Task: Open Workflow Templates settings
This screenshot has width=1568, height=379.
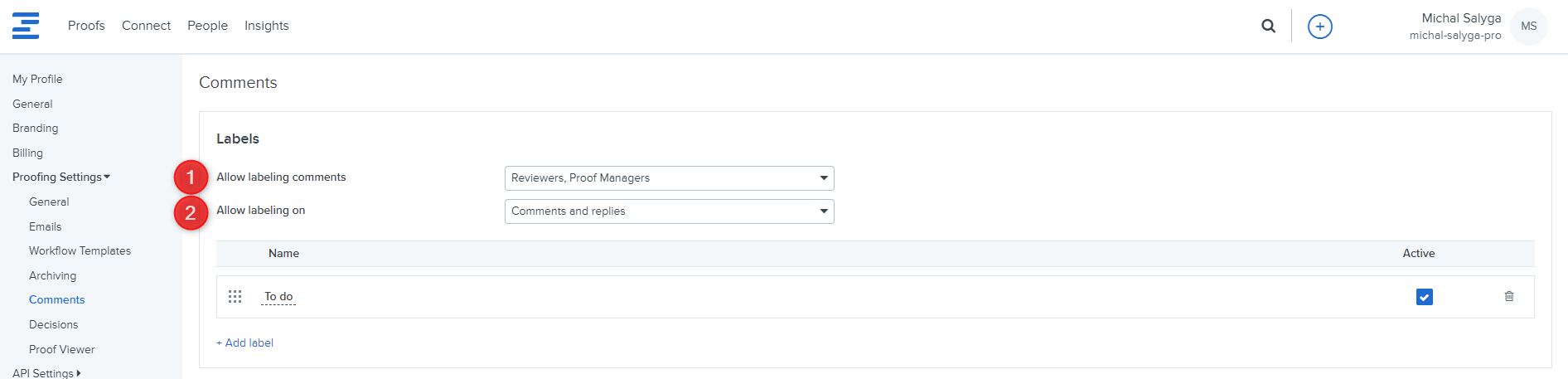Action: pyautogui.click(x=80, y=250)
